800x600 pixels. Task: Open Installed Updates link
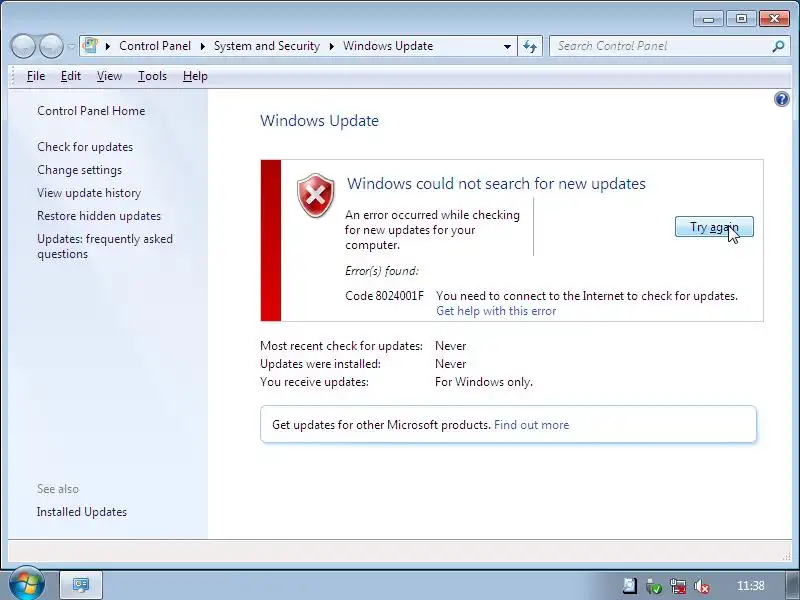tap(82, 512)
